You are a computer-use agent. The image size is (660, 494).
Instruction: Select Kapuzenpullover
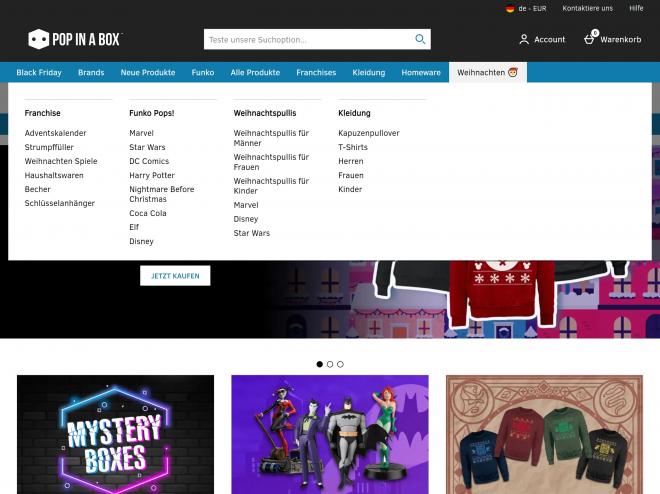click(369, 133)
